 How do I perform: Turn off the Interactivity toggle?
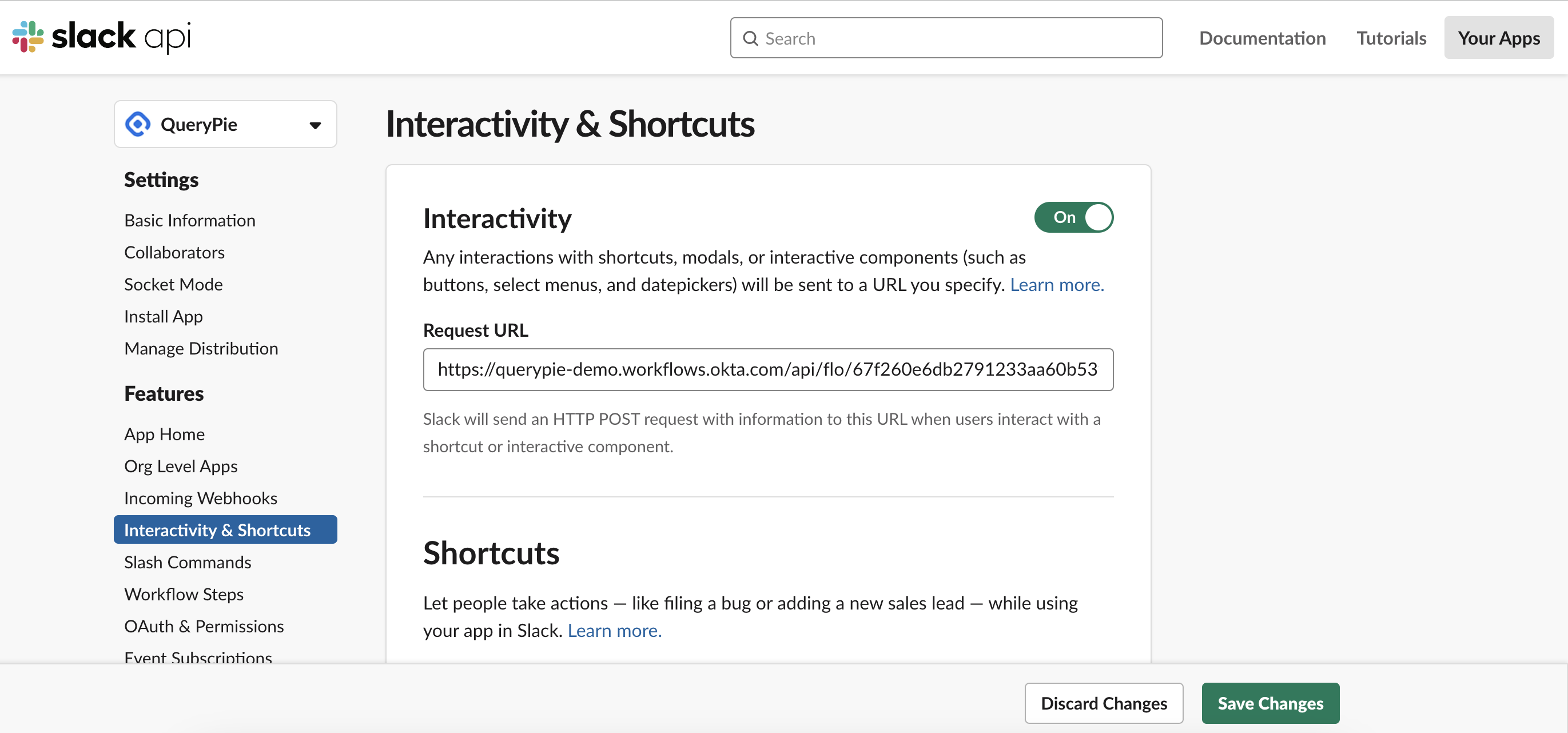[1073, 217]
